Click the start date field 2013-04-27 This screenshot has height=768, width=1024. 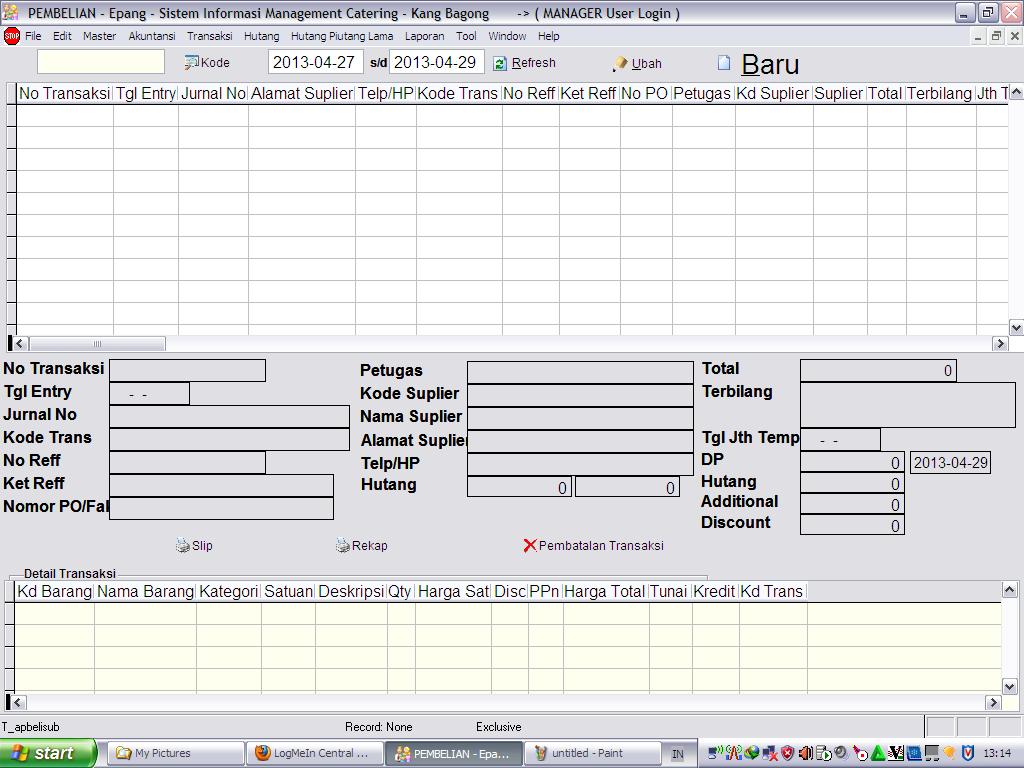(x=314, y=62)
